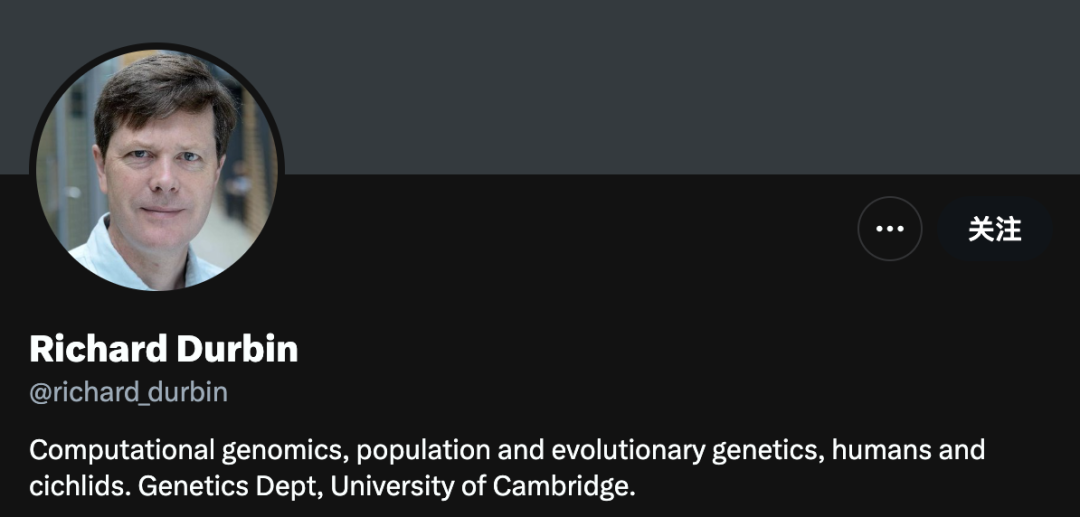Click the character 注 on the follow button

pyautogui.click(x=1008, y=229)
